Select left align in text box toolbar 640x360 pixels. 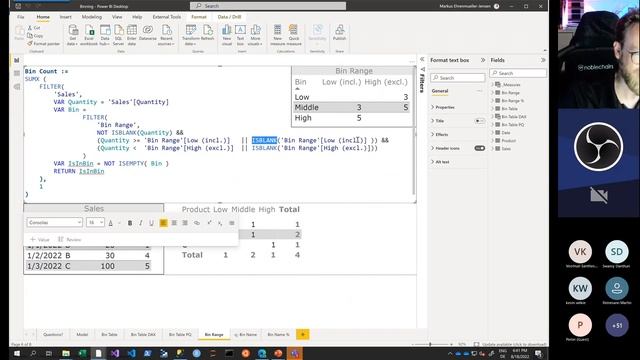[163, 223]
